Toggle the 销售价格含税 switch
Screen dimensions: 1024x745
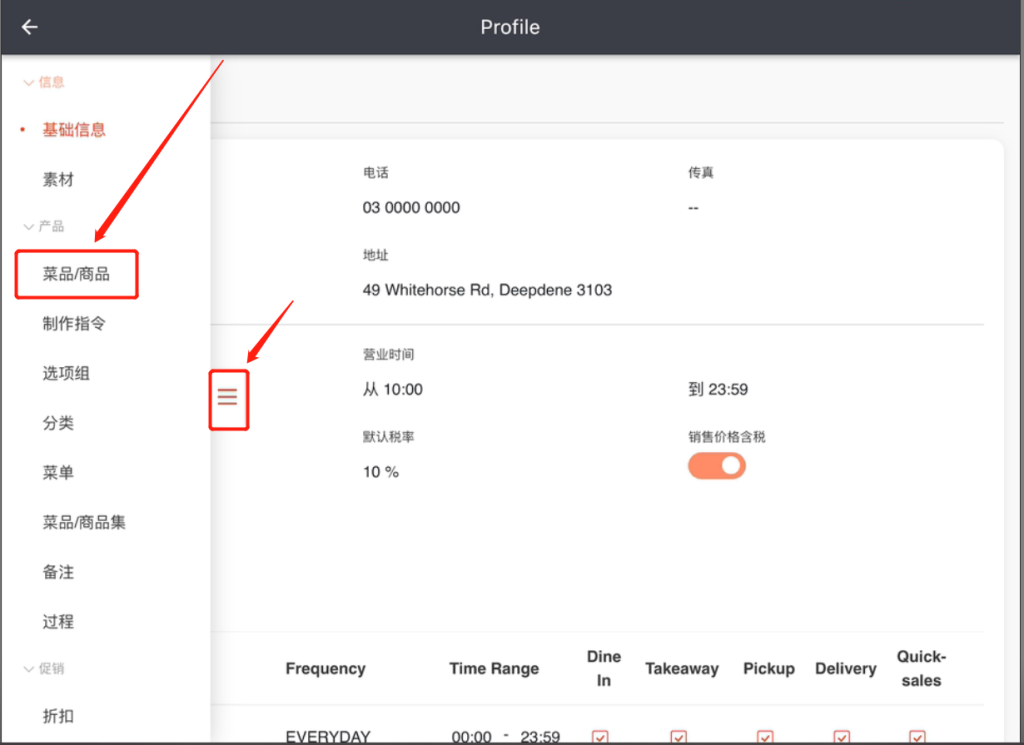pos(716,466)
